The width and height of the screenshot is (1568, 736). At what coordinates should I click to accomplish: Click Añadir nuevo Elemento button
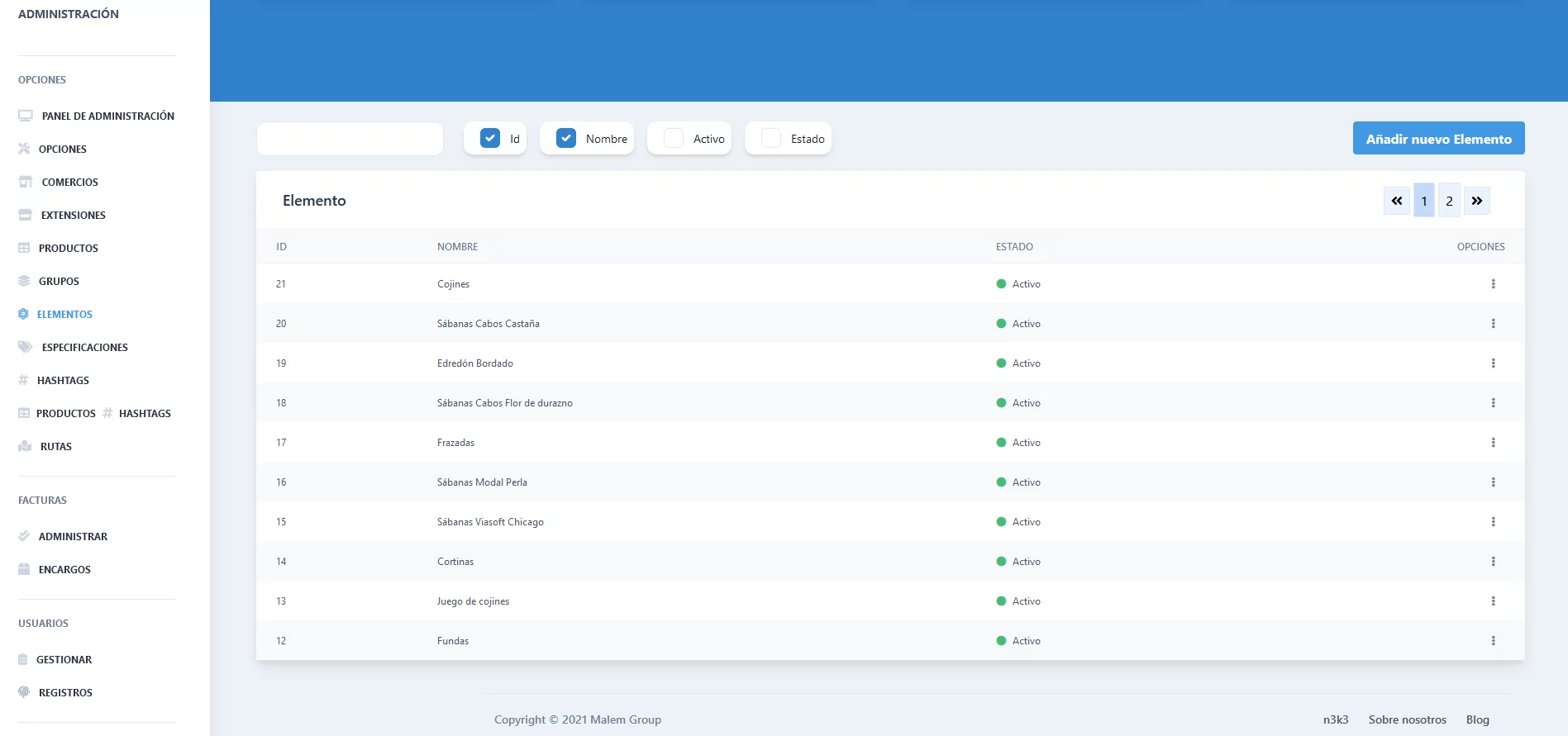click(1438, 138)
